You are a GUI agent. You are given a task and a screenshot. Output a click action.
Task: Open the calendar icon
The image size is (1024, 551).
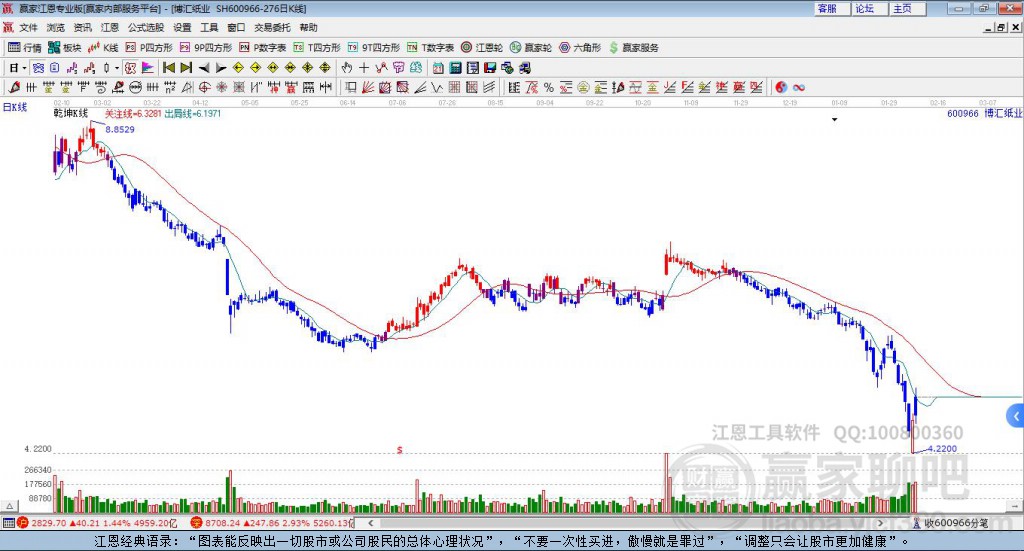pos(438,68)
